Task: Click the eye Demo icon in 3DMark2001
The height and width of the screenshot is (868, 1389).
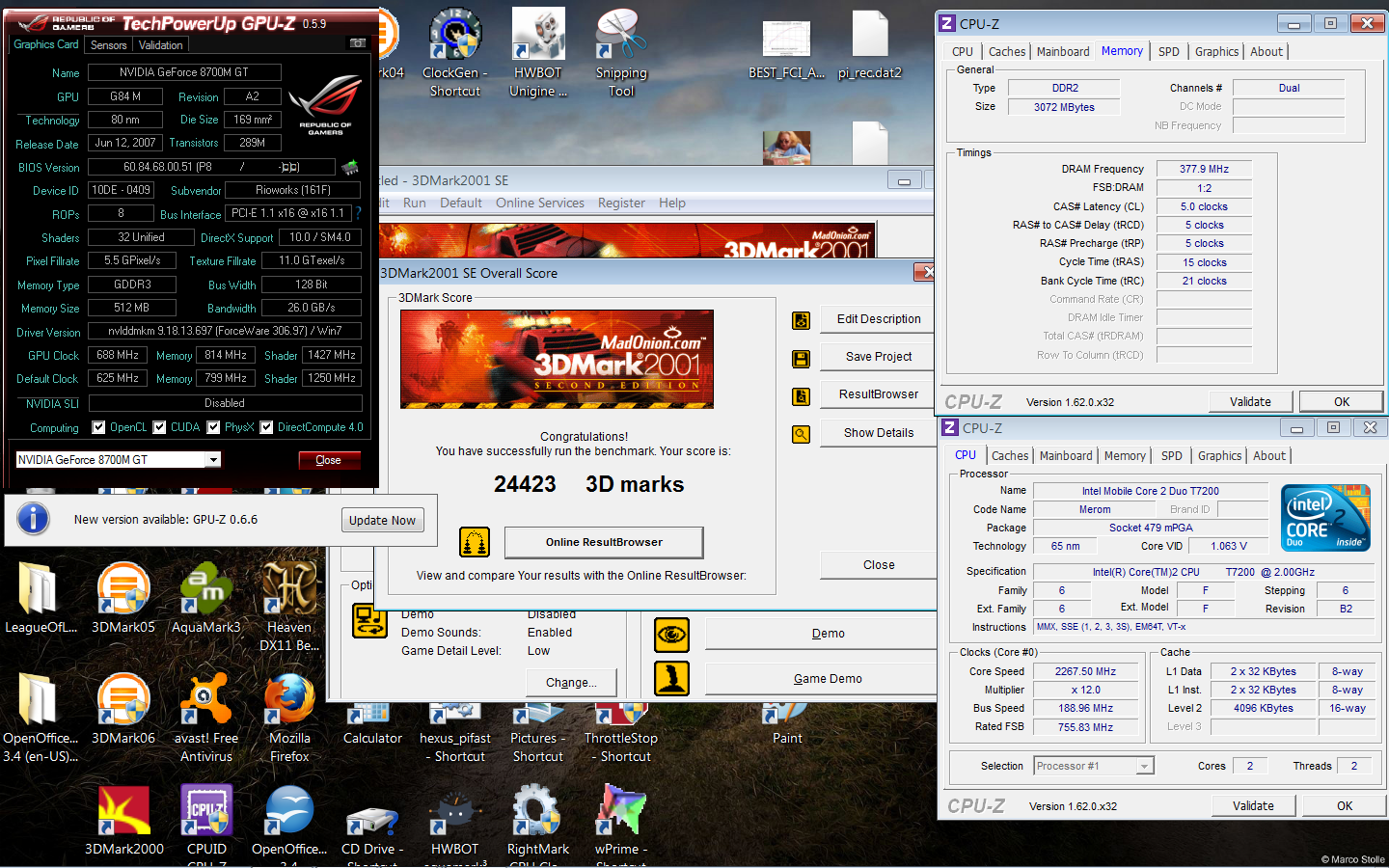Action: pos(671,635)
